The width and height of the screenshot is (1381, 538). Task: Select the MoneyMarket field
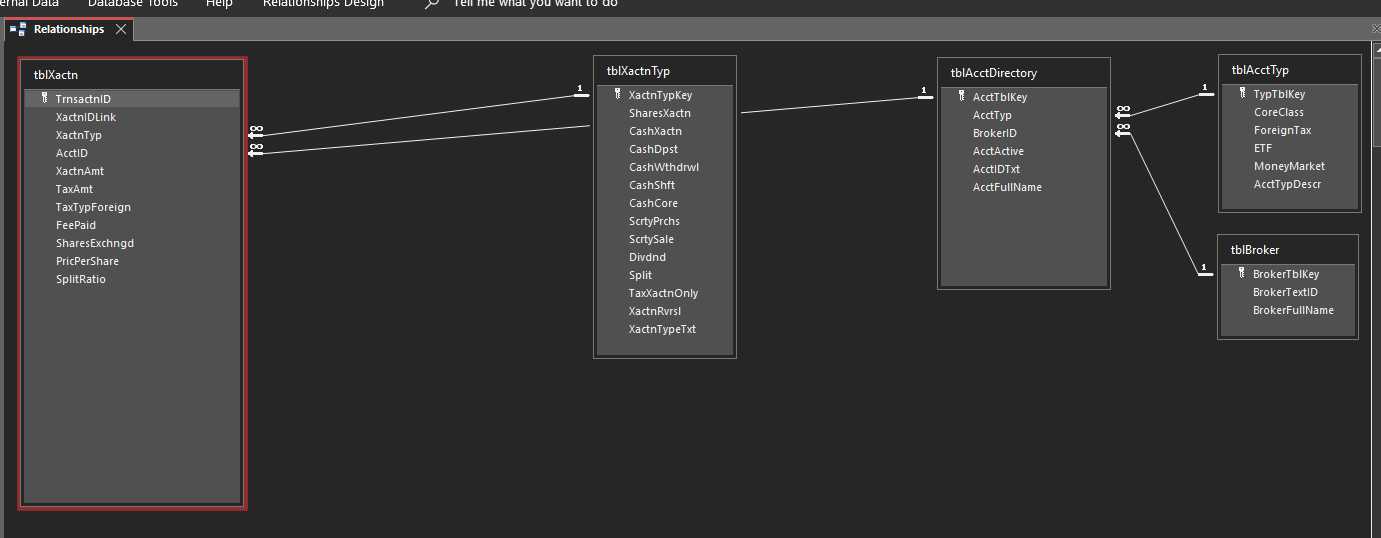tap(1290, 166)
